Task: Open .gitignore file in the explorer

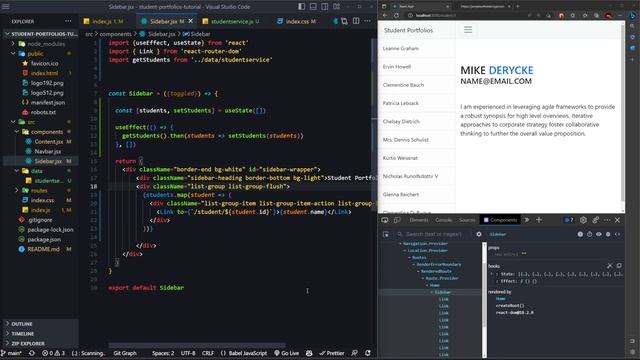Action: (40, 220)
